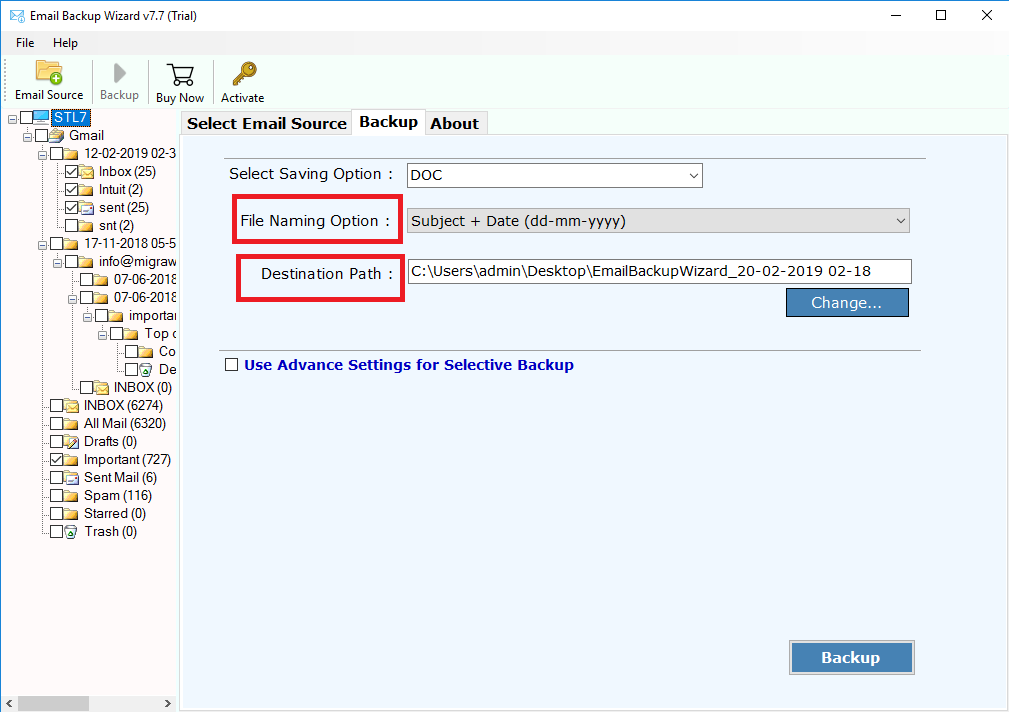Screen dimensions: 1009x712
Task: Check the INBOX (6274) checkbox
Action: click(57, 405)
